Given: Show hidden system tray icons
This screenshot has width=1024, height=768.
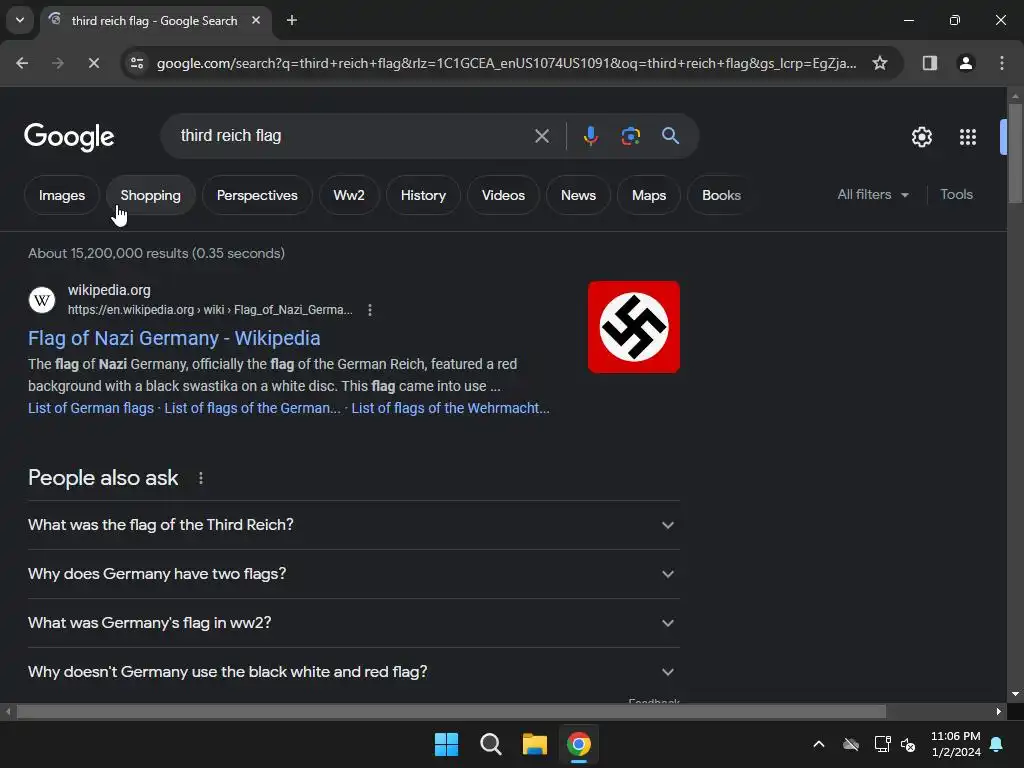Looking at the screenshot, I should (819, 744).
